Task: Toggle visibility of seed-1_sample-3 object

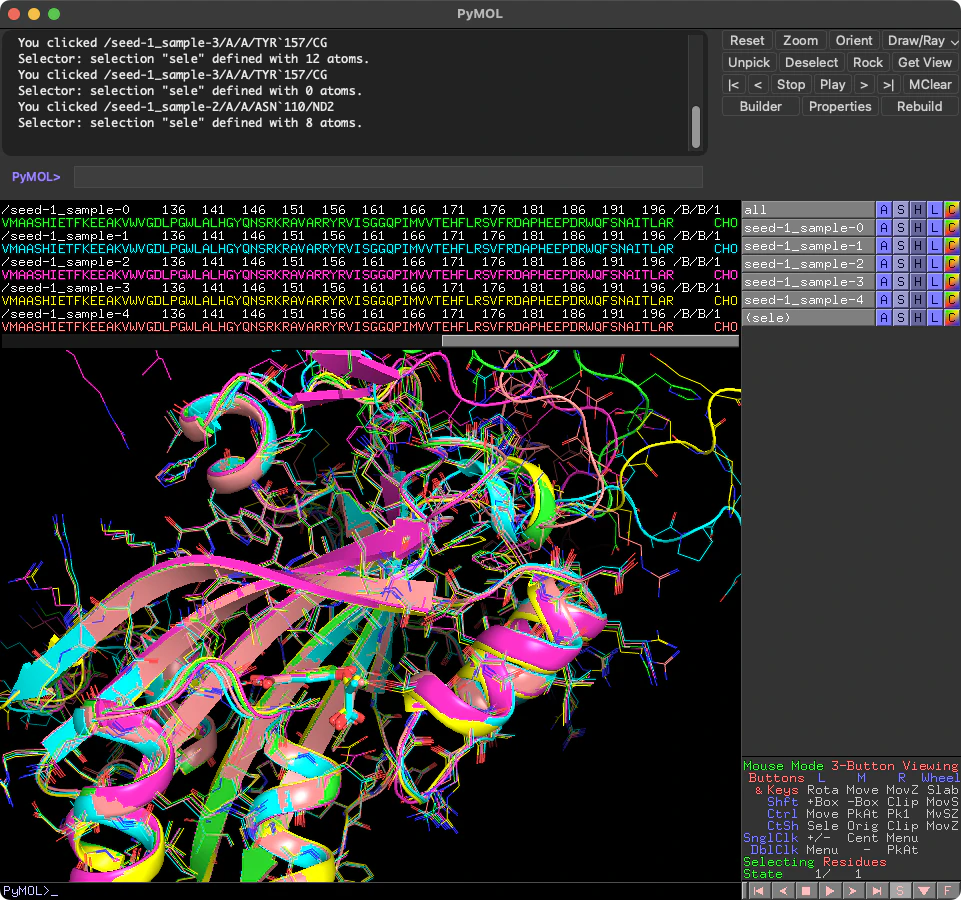Action: tap(808, 282)
